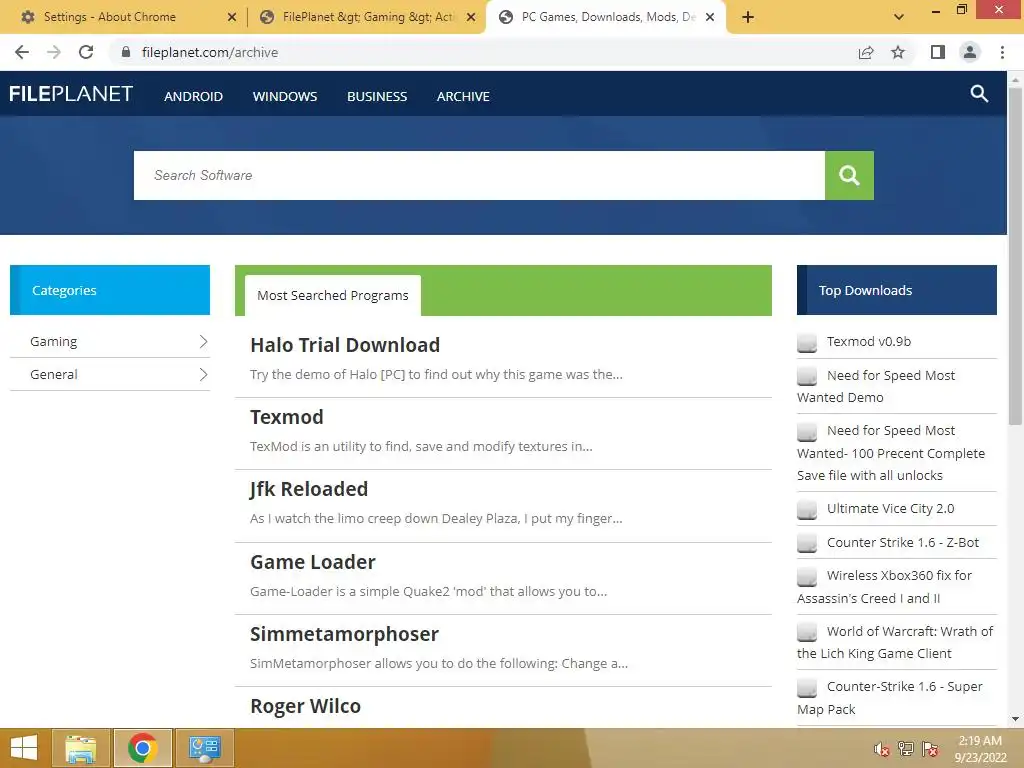Click Ultimate Vice City 2.0 thumbnail icon
Image resolution: width=1024 pixels, height=768 pixels.
coord(807,509)
